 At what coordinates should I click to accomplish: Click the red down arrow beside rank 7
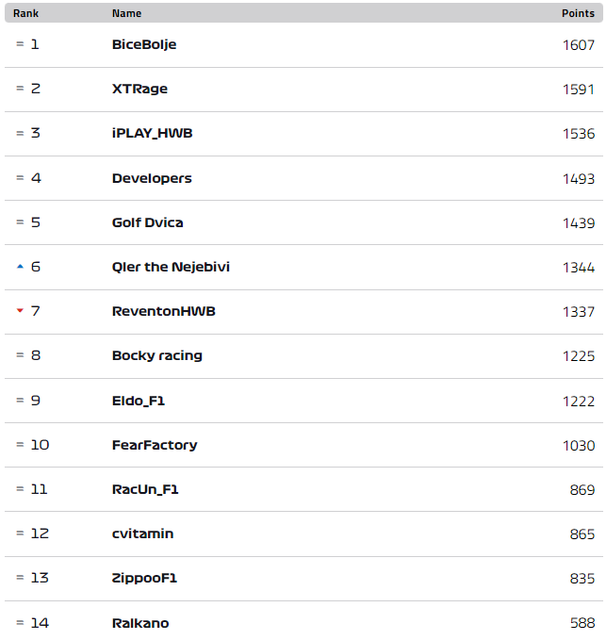[x=20, y=311]
